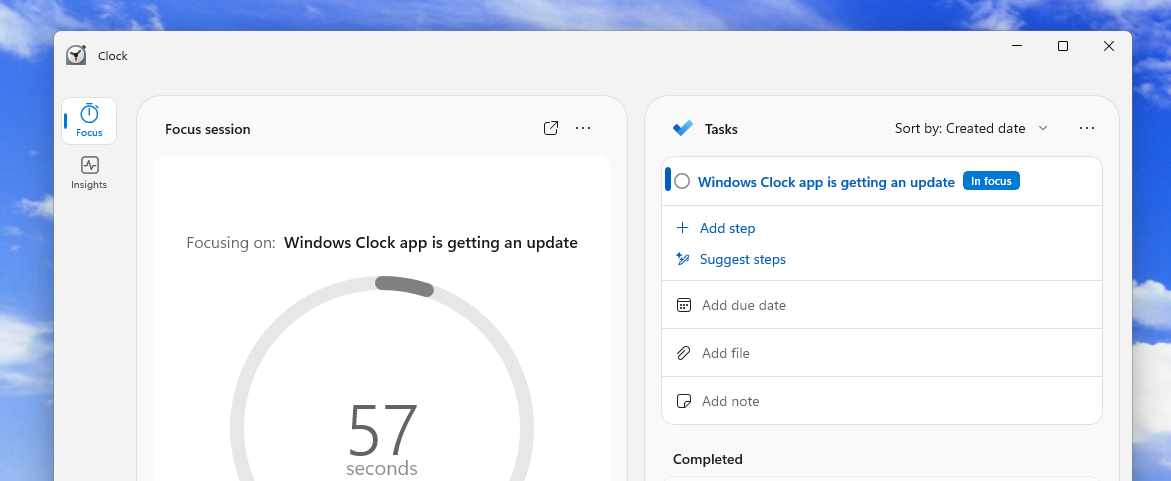Switch to the Insights tab
The image size is (1171, 481).
tap(89, 172)
